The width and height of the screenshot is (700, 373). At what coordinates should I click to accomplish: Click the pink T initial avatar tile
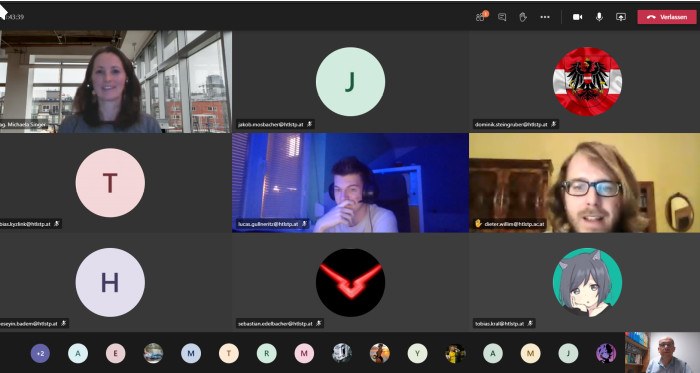pos(110,182)
